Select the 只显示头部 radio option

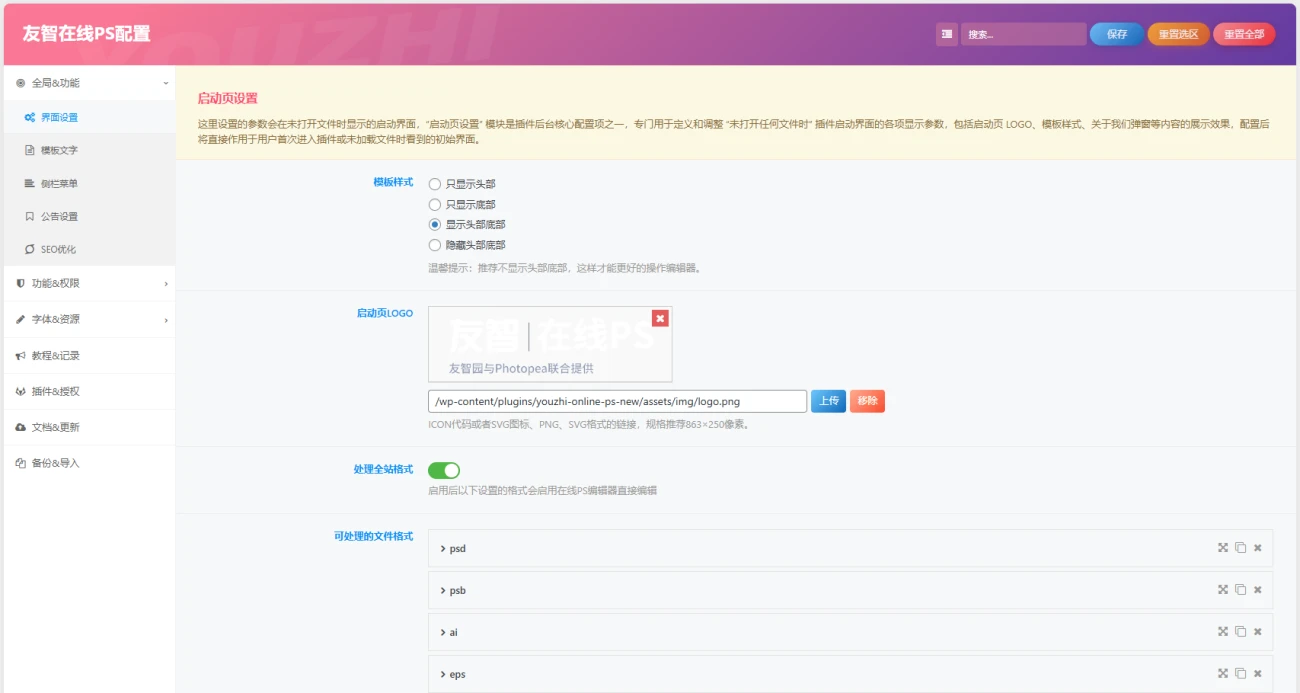(x=432, y=184)
